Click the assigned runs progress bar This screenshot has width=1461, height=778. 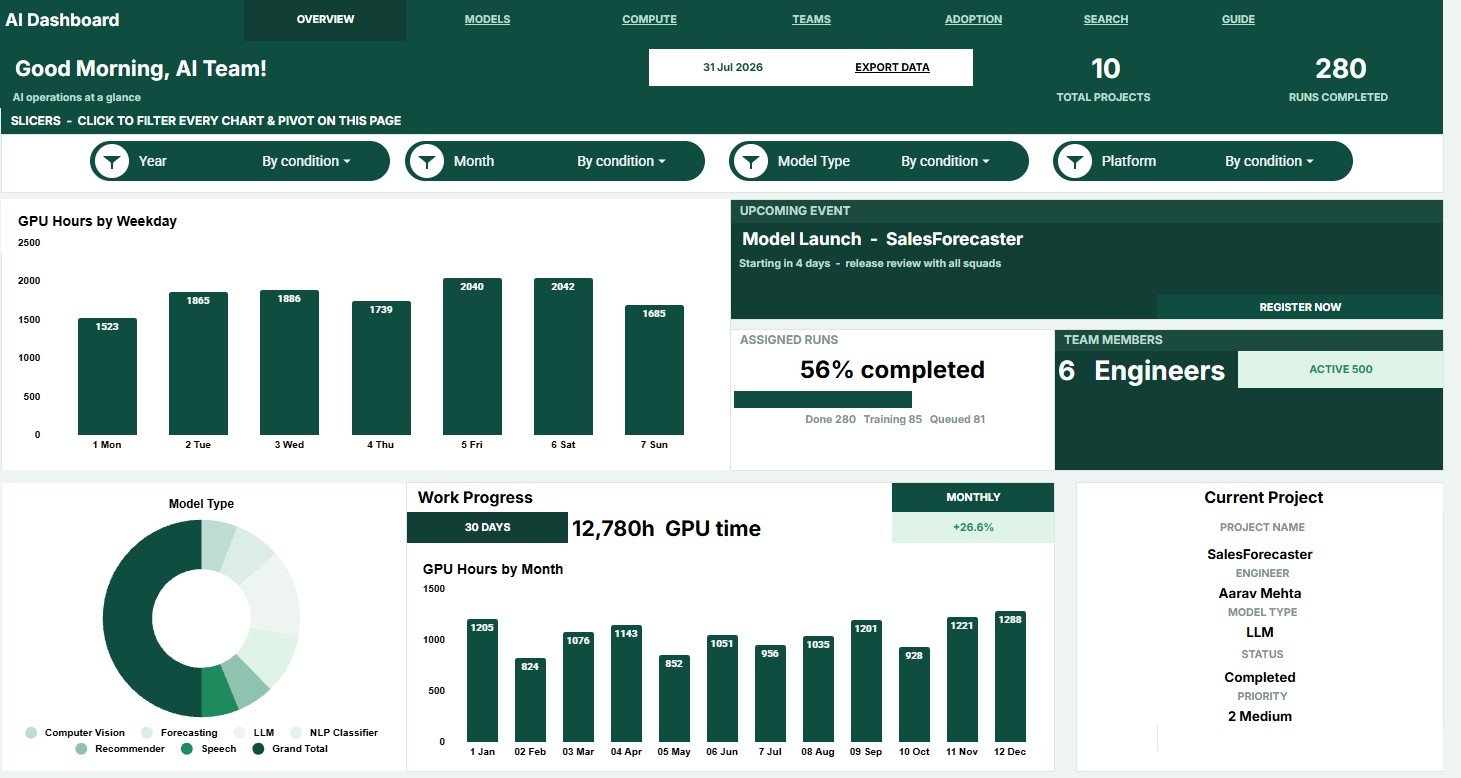click(822, 399)
